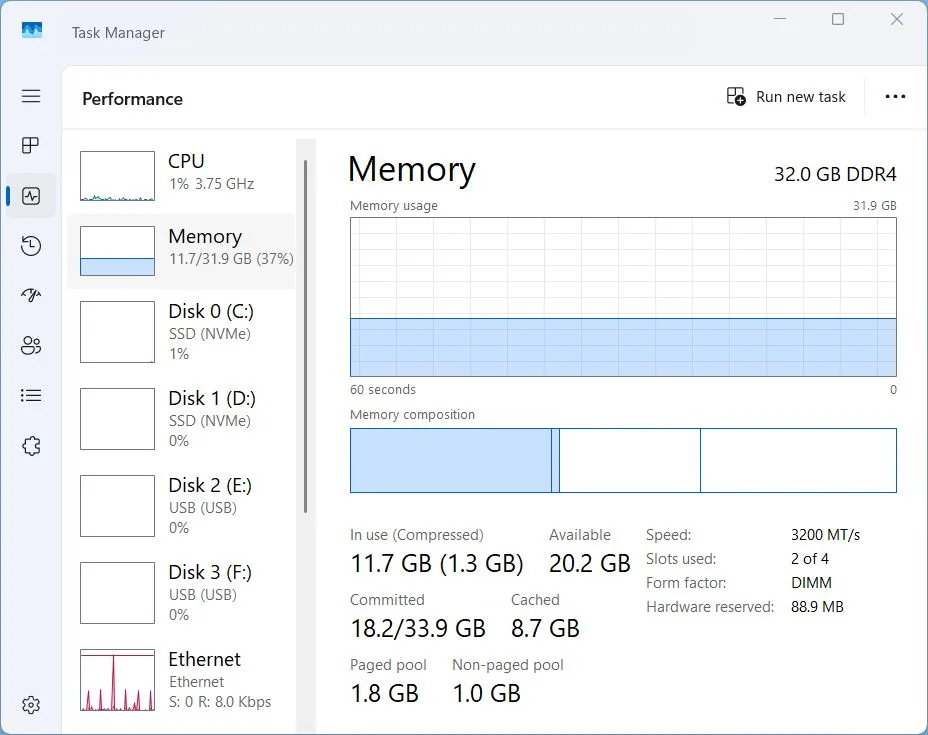This screenshot has height=735, width=928.
Task: Click the Performance page title
Action: [133, 99]
